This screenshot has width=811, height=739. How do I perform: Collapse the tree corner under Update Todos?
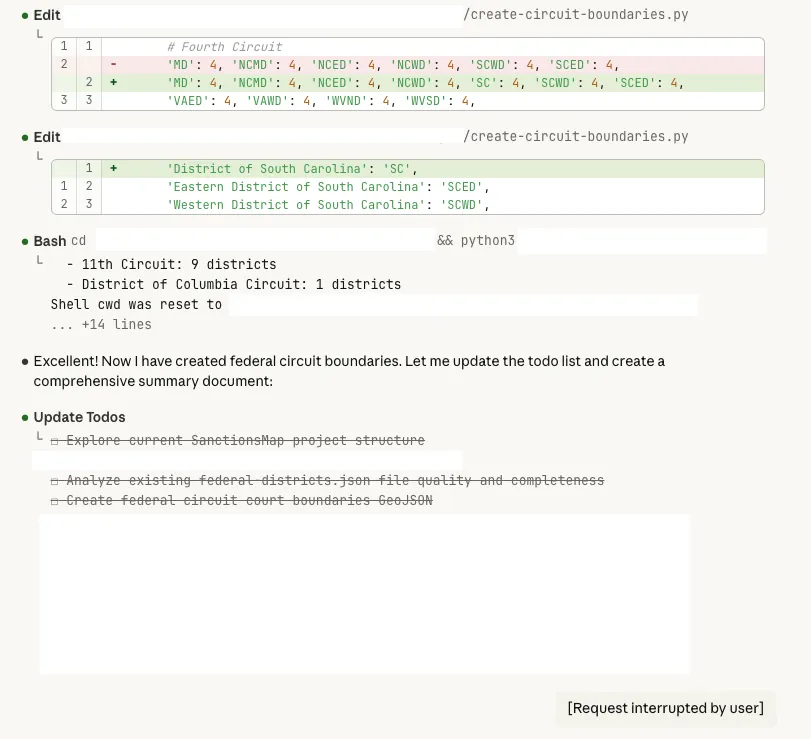coord(40,437)
